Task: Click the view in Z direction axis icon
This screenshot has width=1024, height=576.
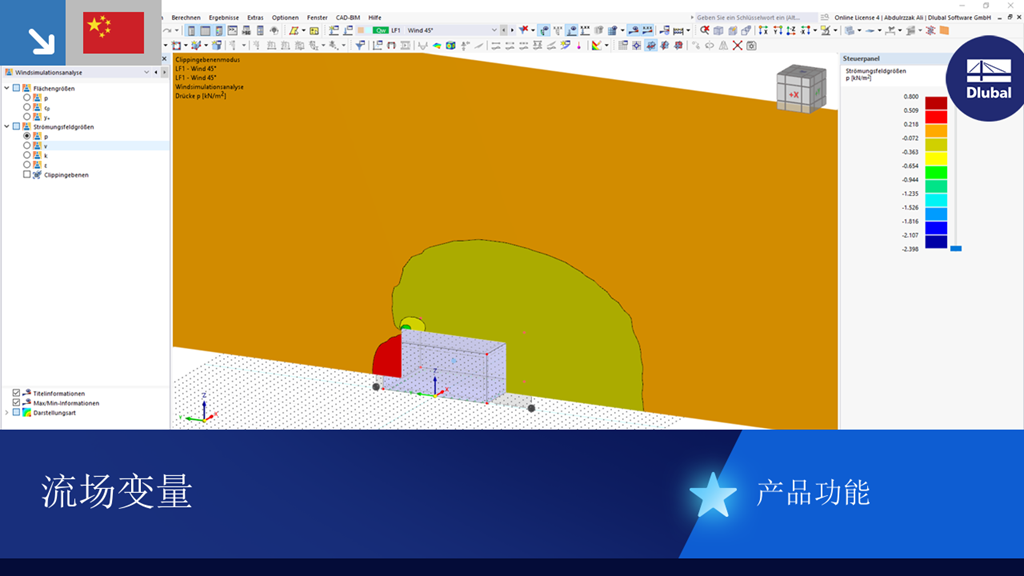Action: click(791, 30)
